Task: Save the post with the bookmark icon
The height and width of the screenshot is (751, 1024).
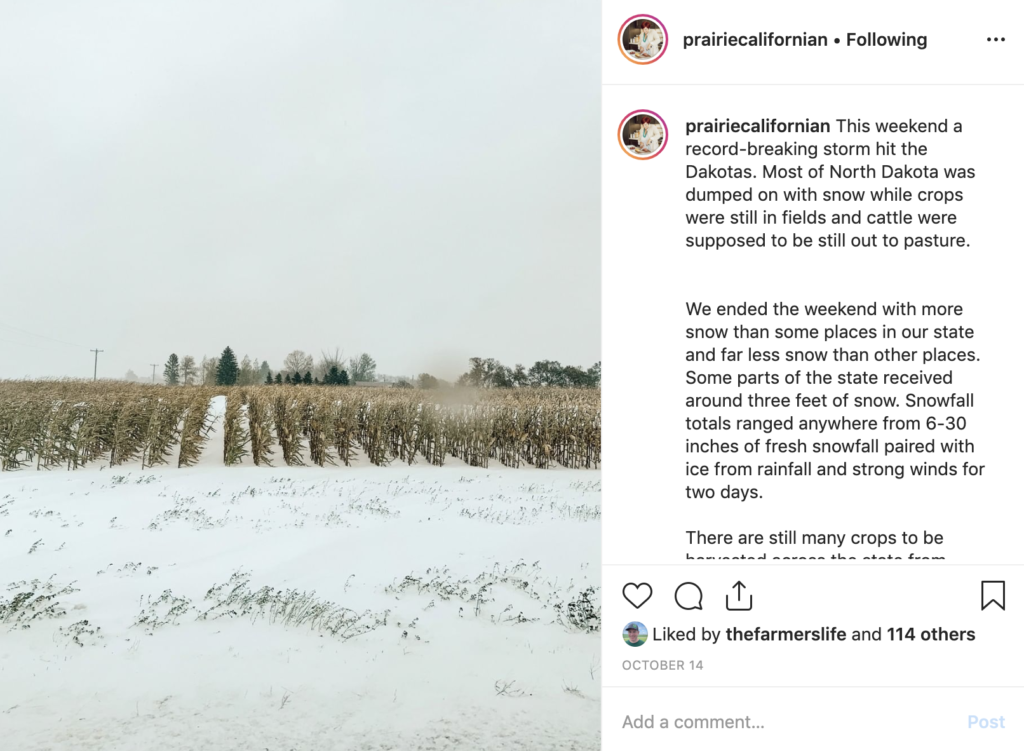Action: point(993,596)
